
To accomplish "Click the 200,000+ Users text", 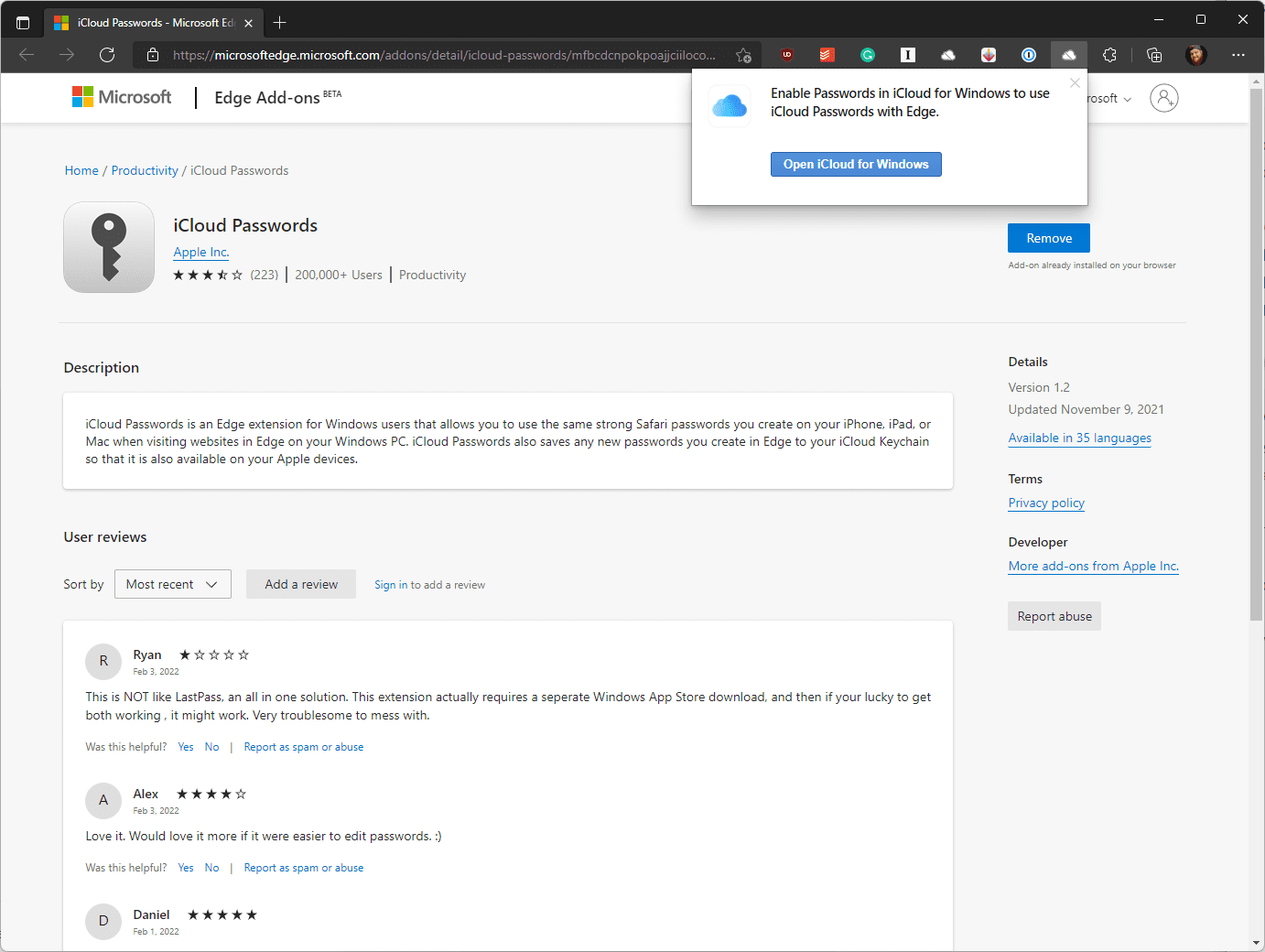I will tap(339, 275).
